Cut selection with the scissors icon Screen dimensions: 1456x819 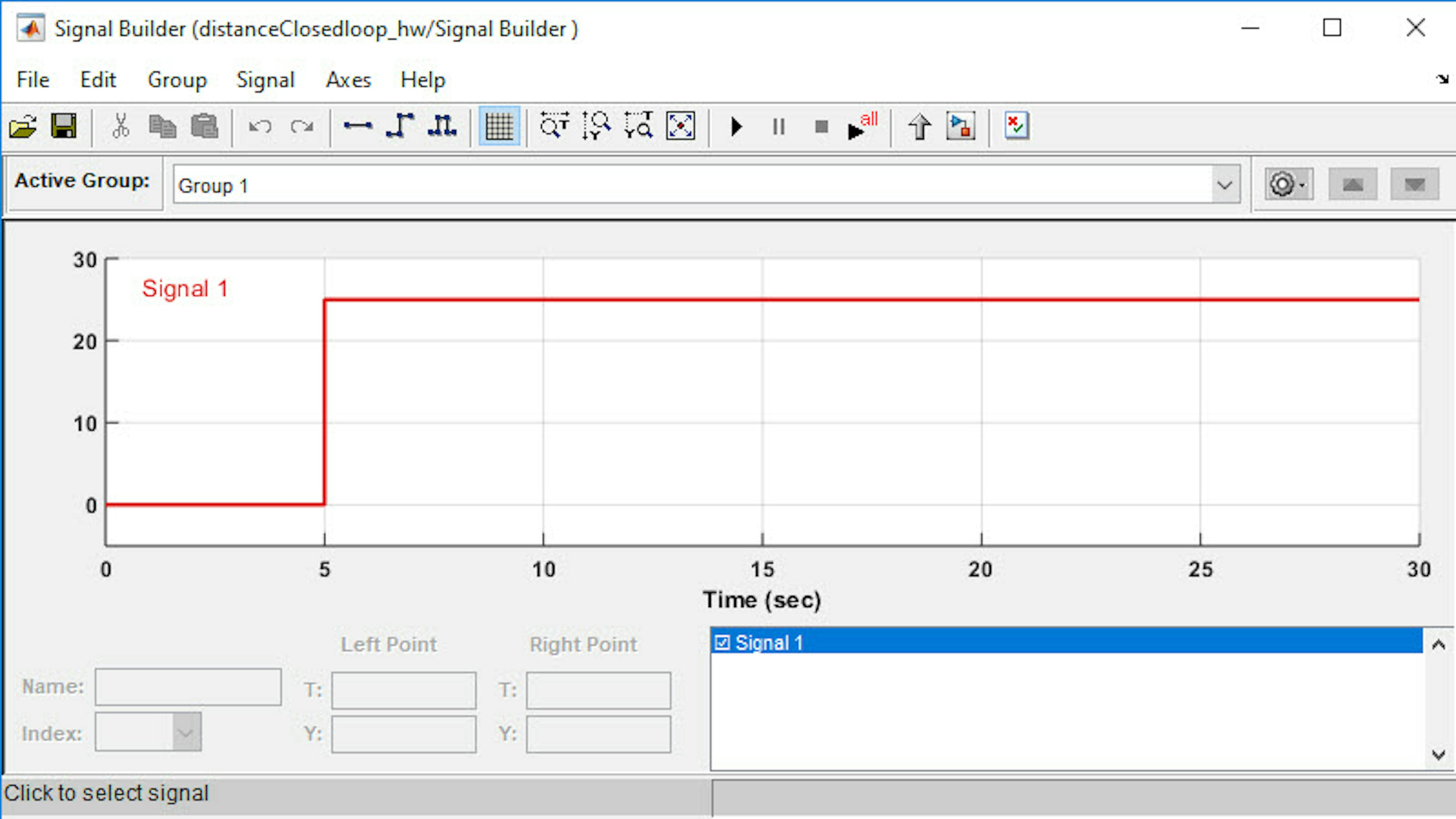coord(120,126)
